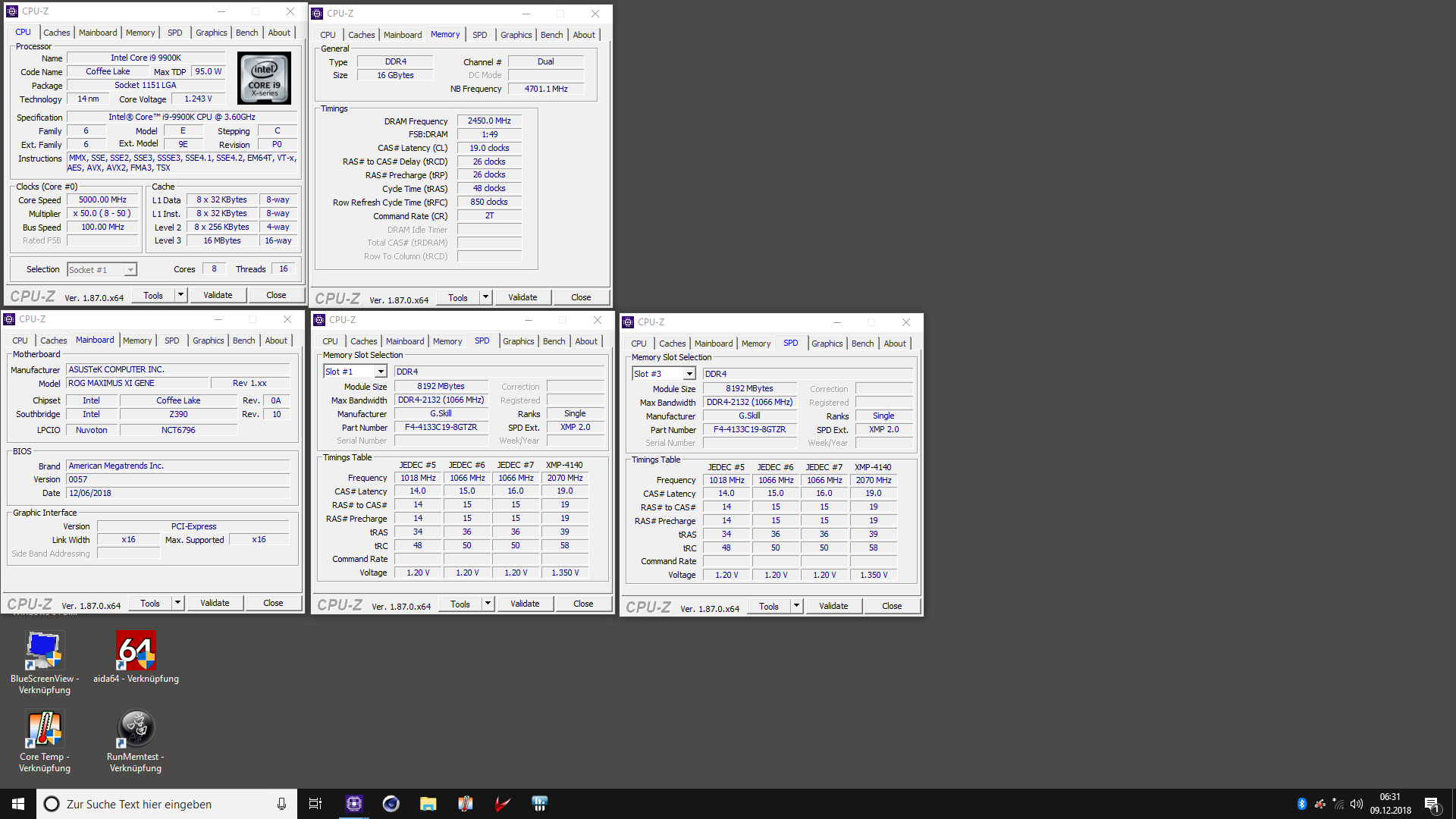Click the Intel Core i9 logo image
1456x819 pixels.
(264, 77)
